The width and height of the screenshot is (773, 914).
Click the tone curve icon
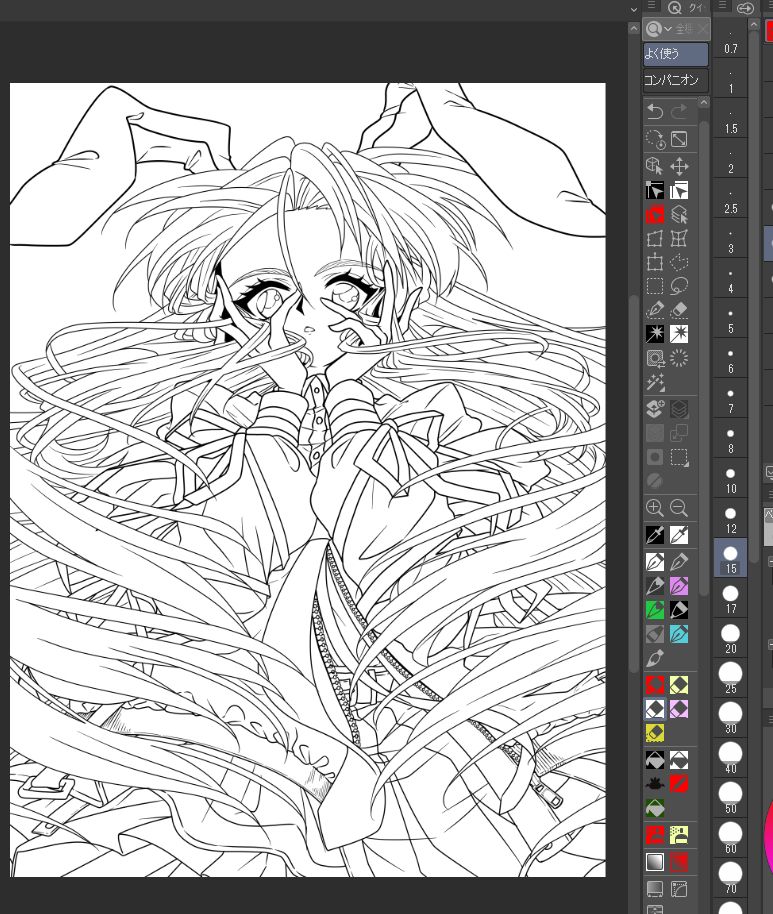(679, 889)
